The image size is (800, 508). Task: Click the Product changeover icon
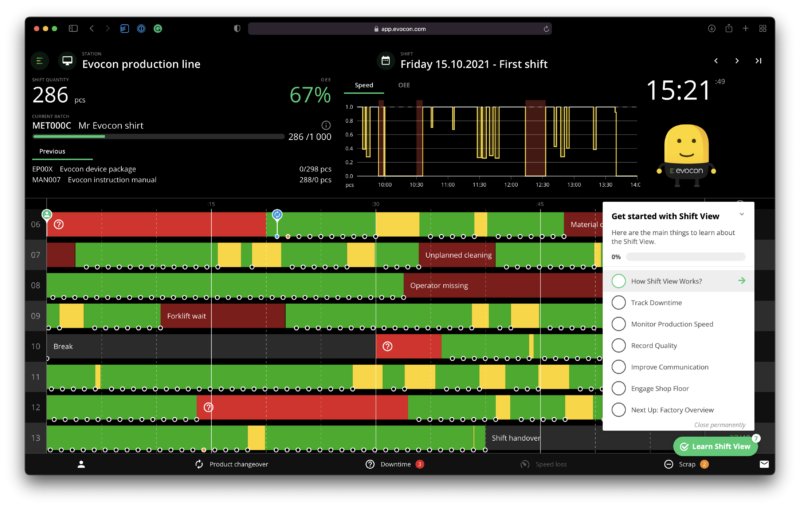[x=199, y=464]
